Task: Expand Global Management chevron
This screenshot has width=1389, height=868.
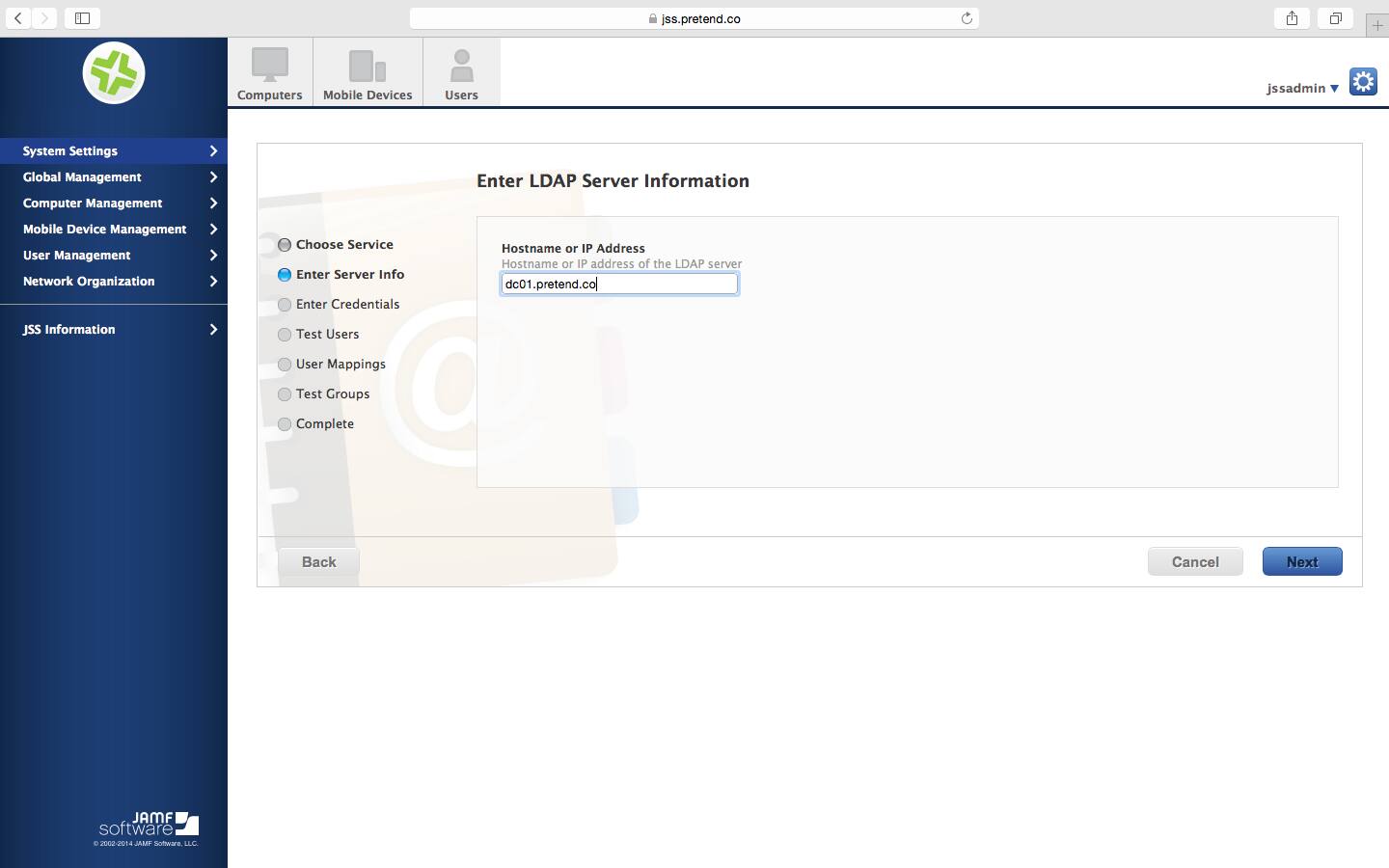Action: coord(213,176)
